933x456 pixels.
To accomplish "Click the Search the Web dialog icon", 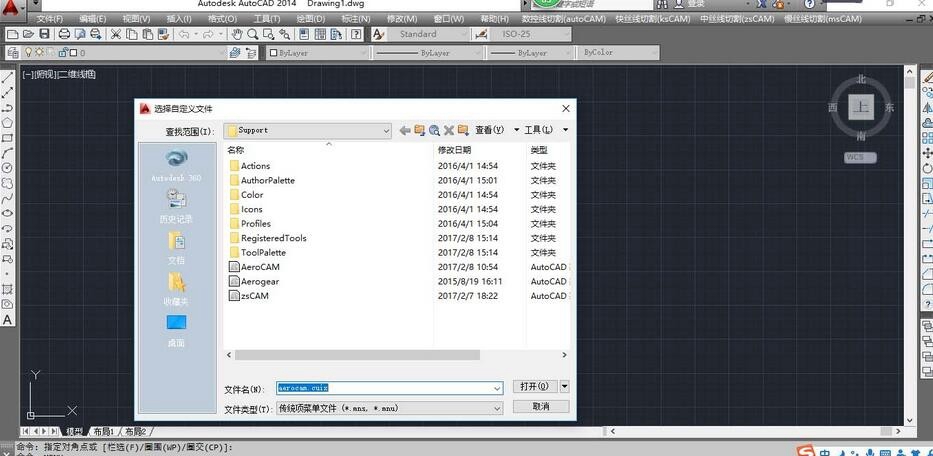I will (x=434, y=130).
